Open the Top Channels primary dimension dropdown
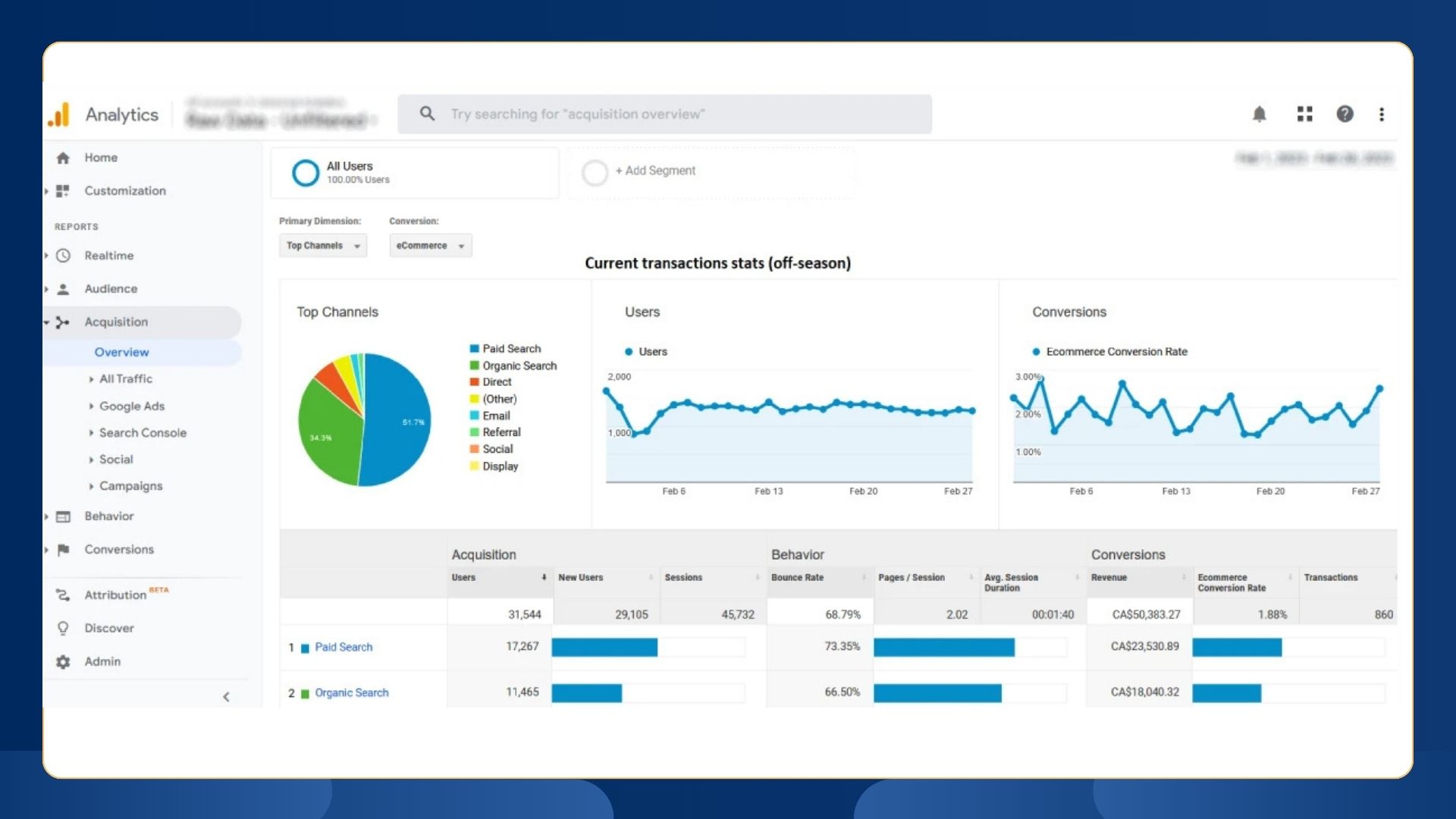 (x=323, y=246)
